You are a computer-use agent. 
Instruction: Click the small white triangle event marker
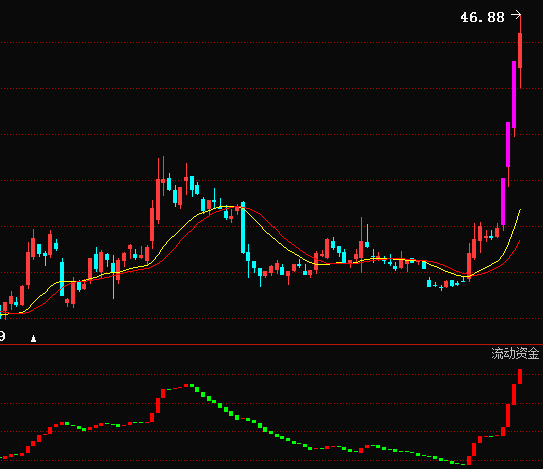tap(33, 338)
